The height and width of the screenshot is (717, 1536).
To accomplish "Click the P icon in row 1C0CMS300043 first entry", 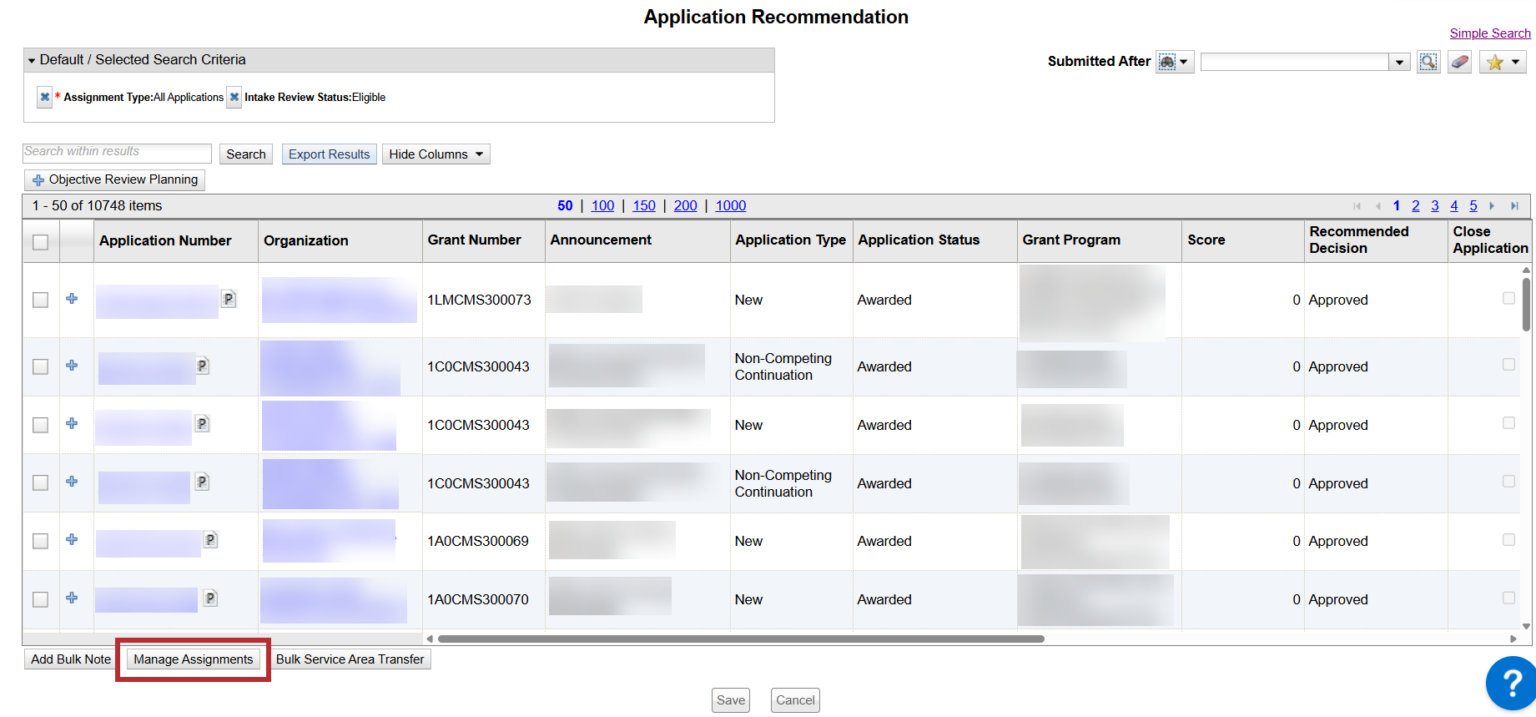I will coord(202,366).
